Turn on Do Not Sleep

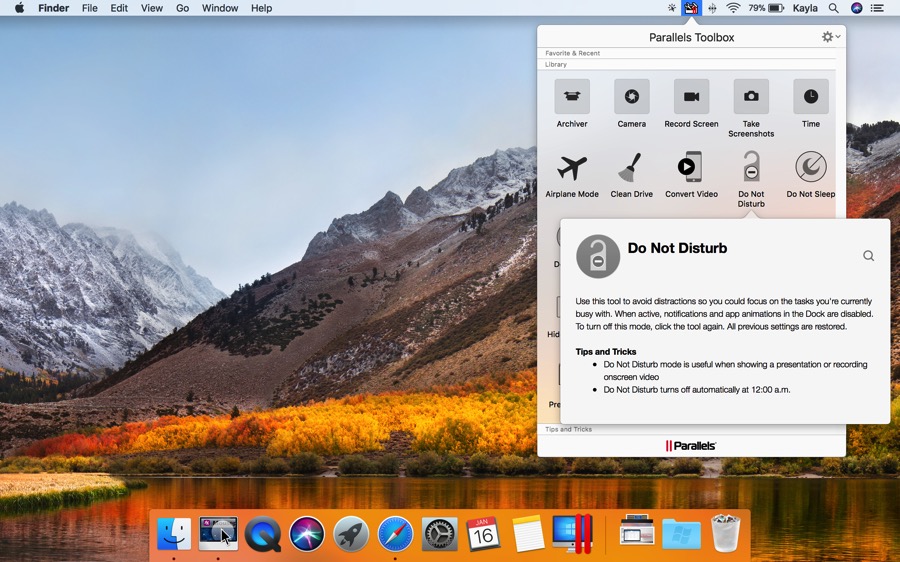point(811,168)
